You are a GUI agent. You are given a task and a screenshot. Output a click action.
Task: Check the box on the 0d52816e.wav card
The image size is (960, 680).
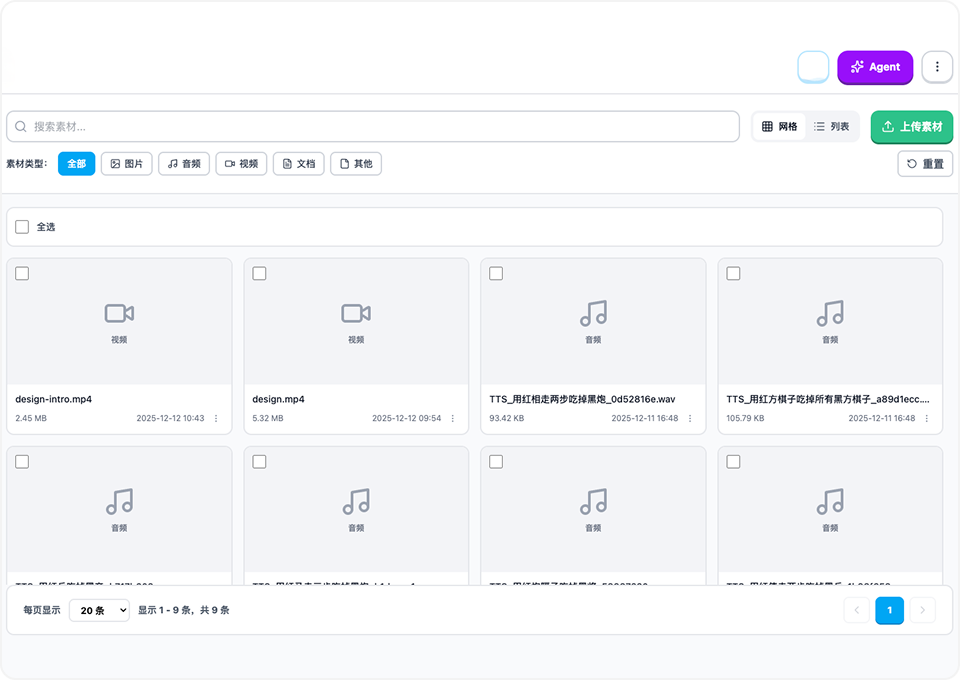496,273
